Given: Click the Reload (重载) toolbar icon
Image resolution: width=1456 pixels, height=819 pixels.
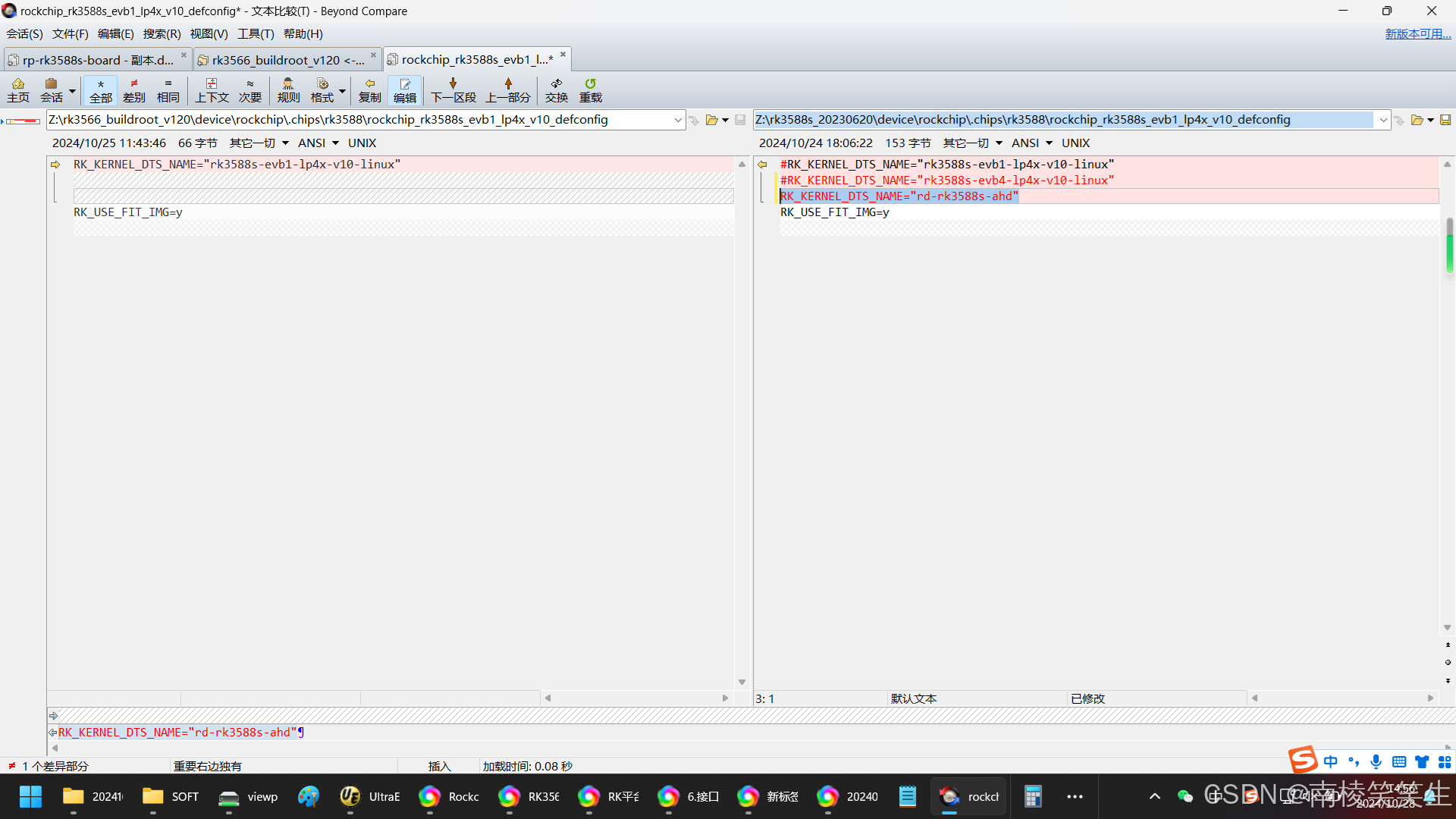Looking at the screenshot, I should click(590, 89).
